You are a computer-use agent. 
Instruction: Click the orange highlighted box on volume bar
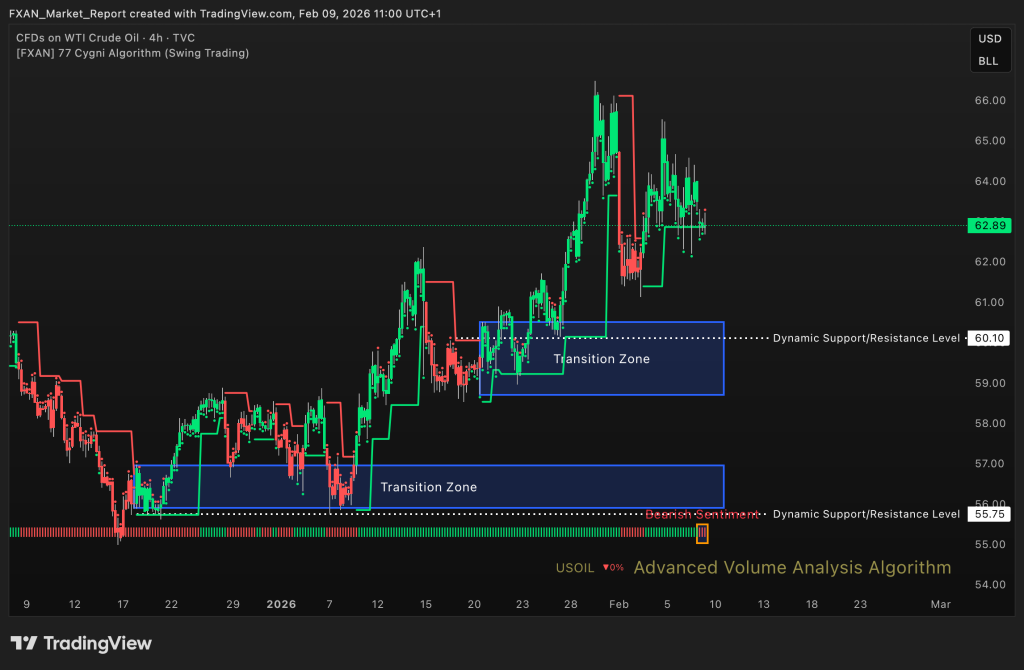click(x=702, y=533)
